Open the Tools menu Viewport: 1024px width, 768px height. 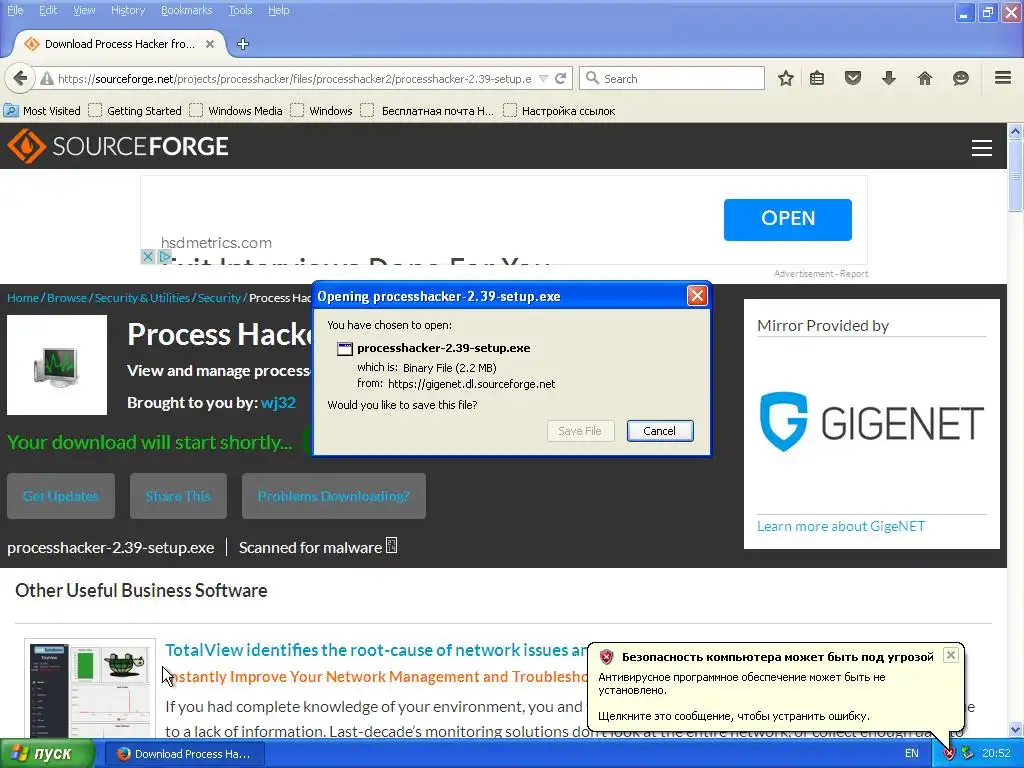tap(240, 10)
